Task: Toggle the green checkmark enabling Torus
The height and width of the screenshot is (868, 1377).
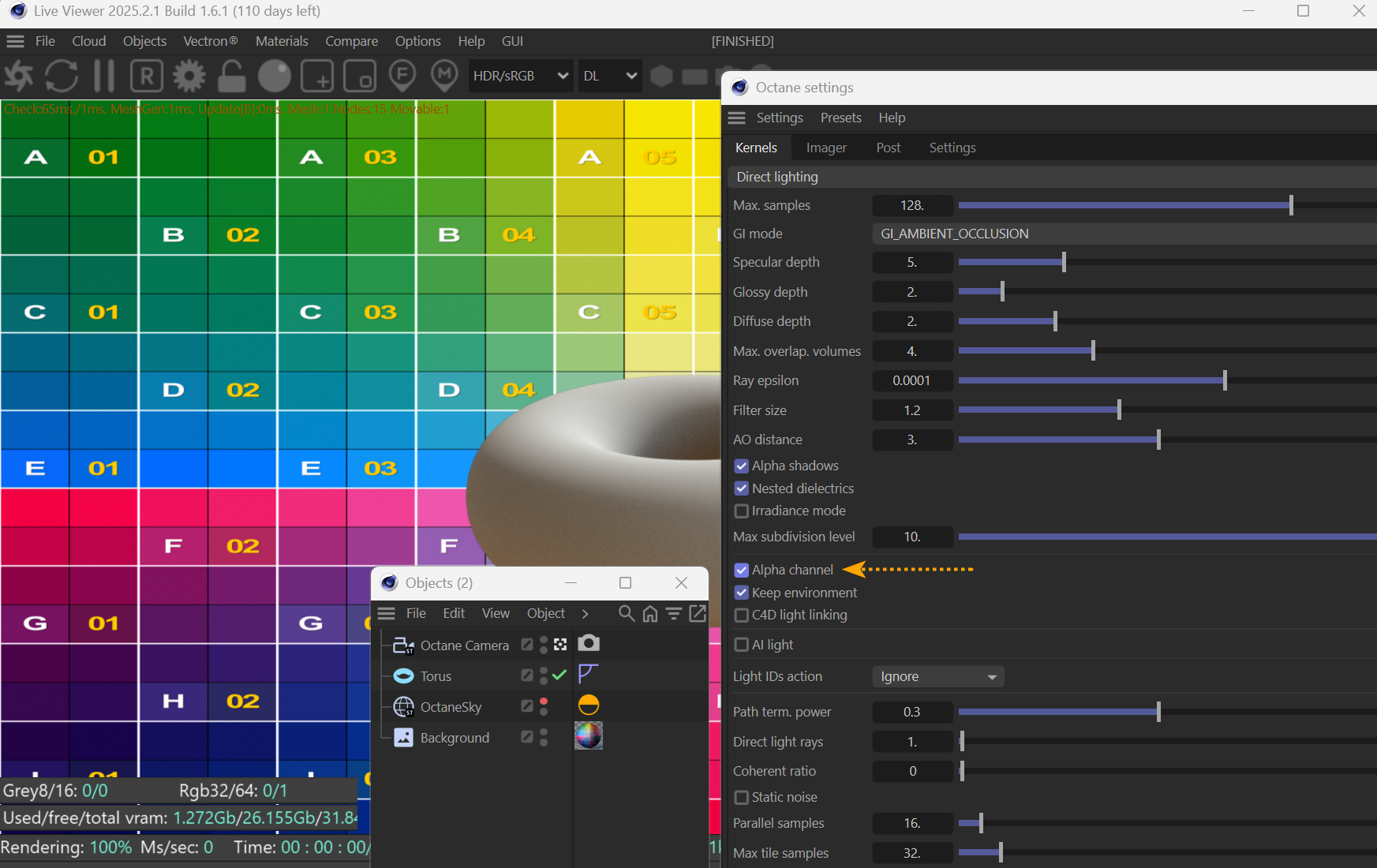Action: click(x=559, y=675)
